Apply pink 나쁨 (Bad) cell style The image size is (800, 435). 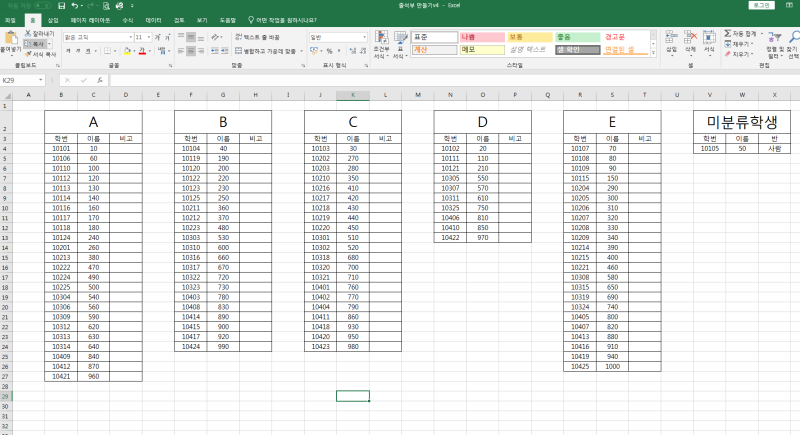pyautogui.click(x=482, y=37)
